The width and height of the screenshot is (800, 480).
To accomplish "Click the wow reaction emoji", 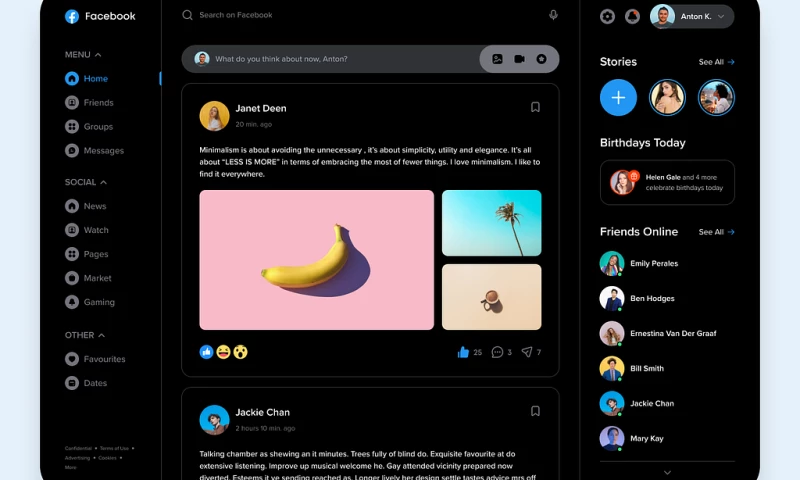I will pyautogui.click(x=240, y=352).
